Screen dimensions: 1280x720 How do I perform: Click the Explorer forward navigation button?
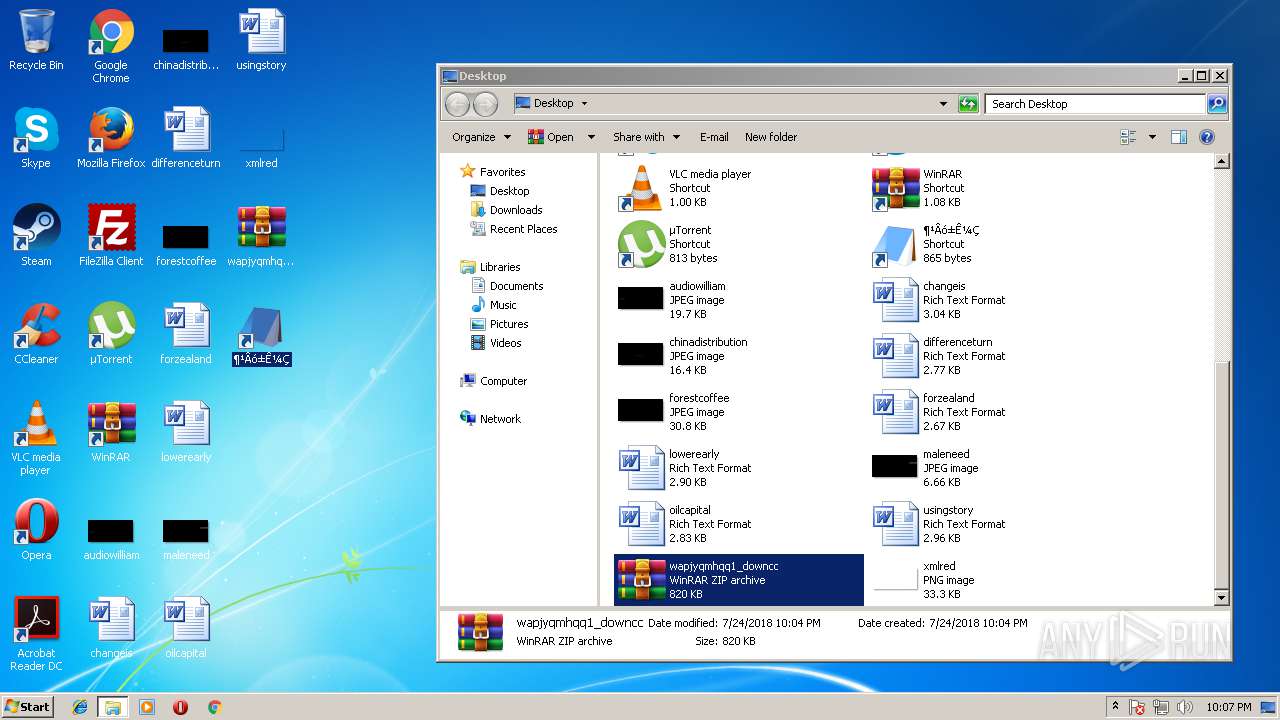[x=485, y=104]
